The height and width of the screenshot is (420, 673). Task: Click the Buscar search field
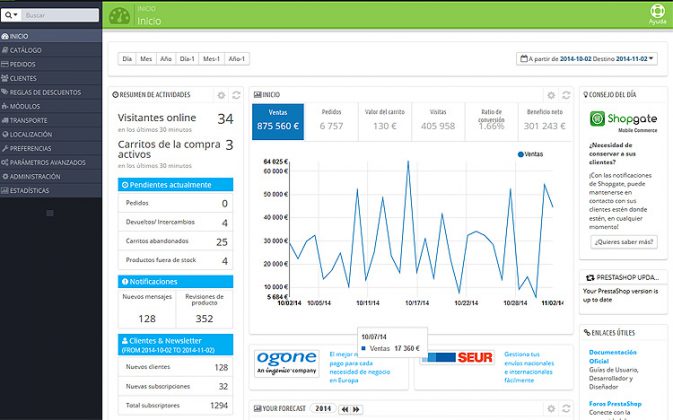coord(58,16)
